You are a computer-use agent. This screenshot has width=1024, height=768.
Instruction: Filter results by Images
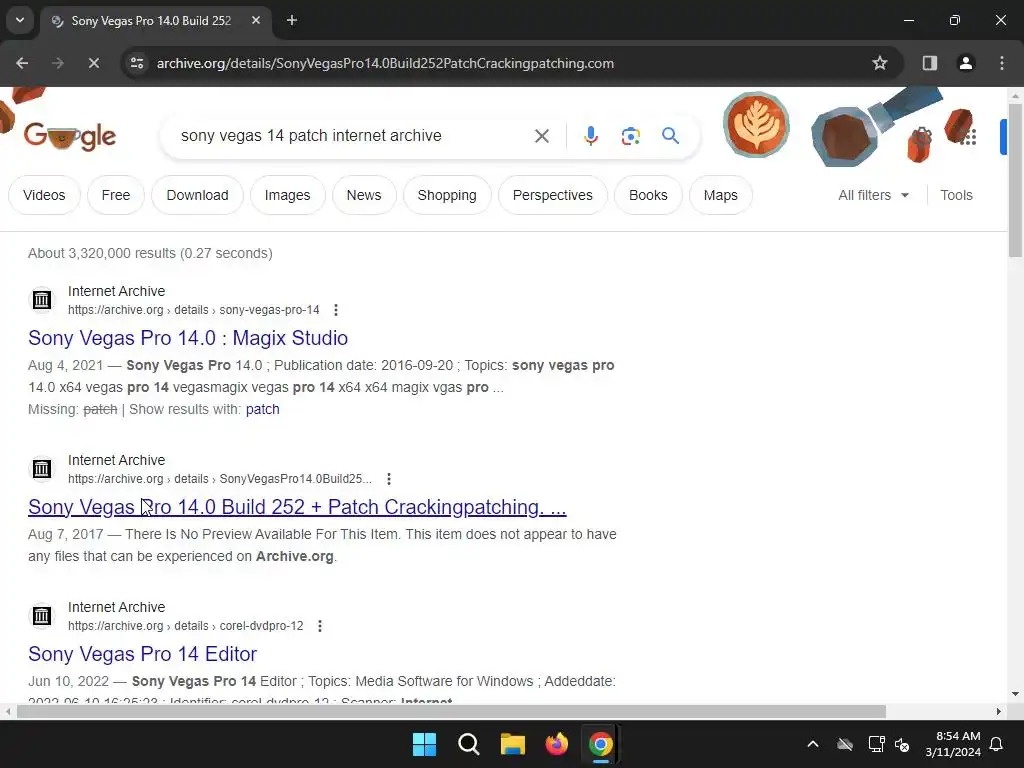coord(287,195)
